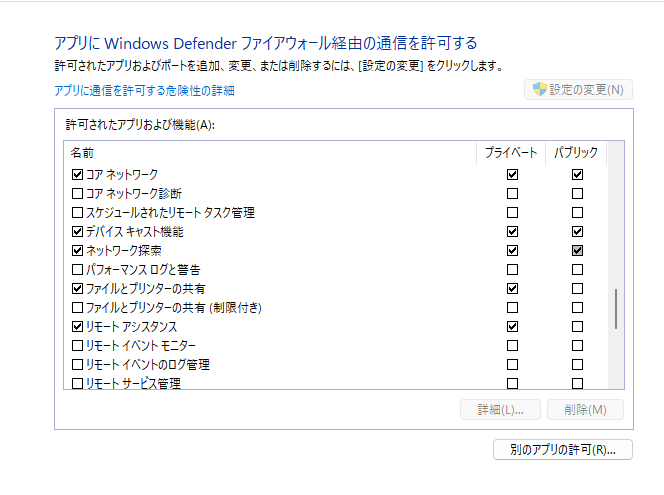Image resolution: width=664 pixels, height=495 pixels.
Task: Click the パブリック column header
Action: (577, 152)
